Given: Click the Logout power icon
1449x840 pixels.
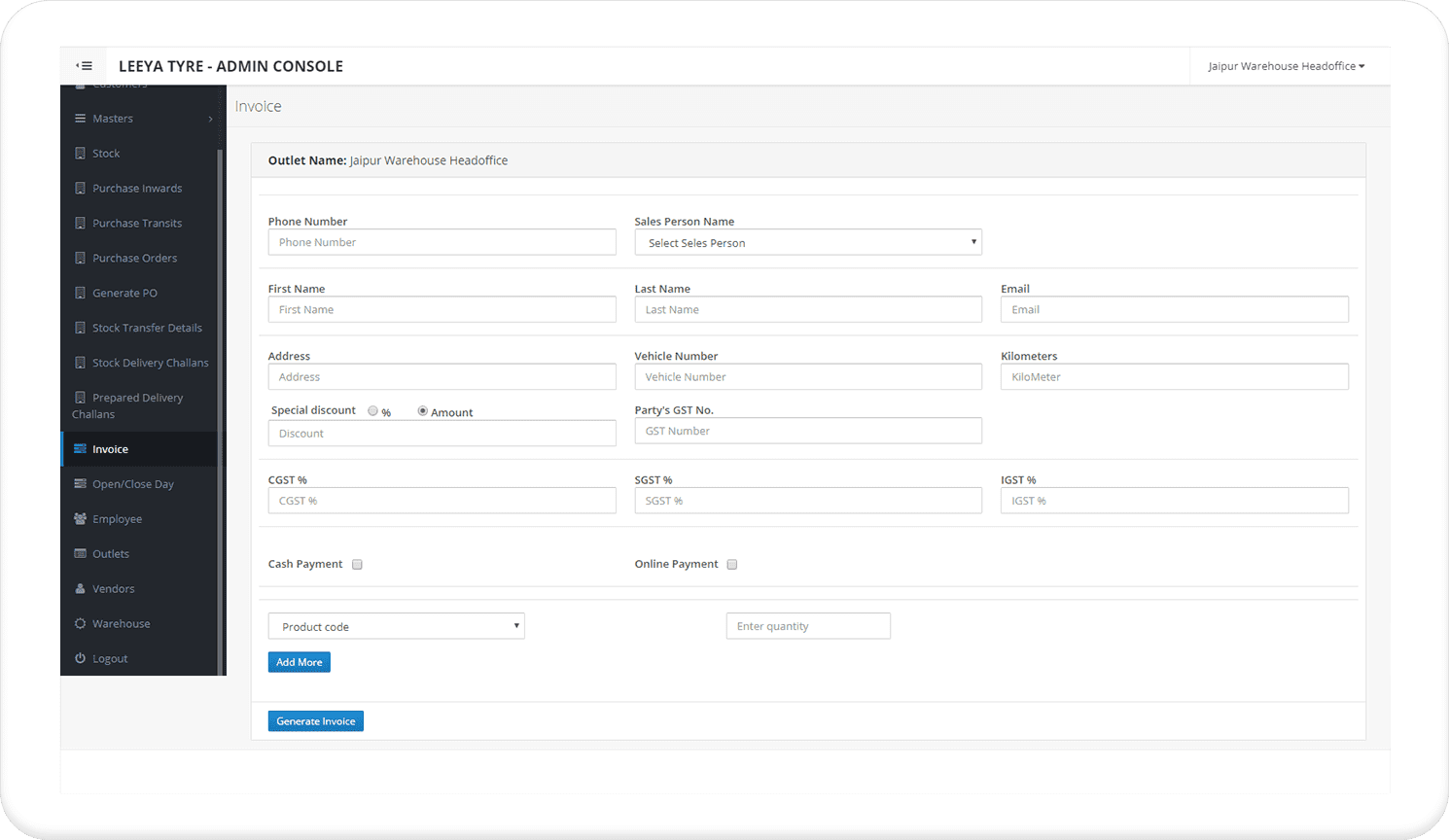Looking at the screenshot, I should (80, 659).
